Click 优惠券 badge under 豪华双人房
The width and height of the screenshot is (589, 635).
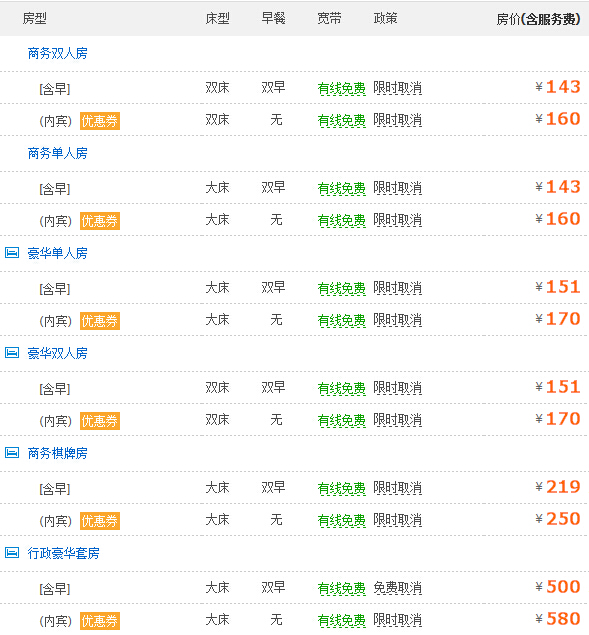click(100, 421)
